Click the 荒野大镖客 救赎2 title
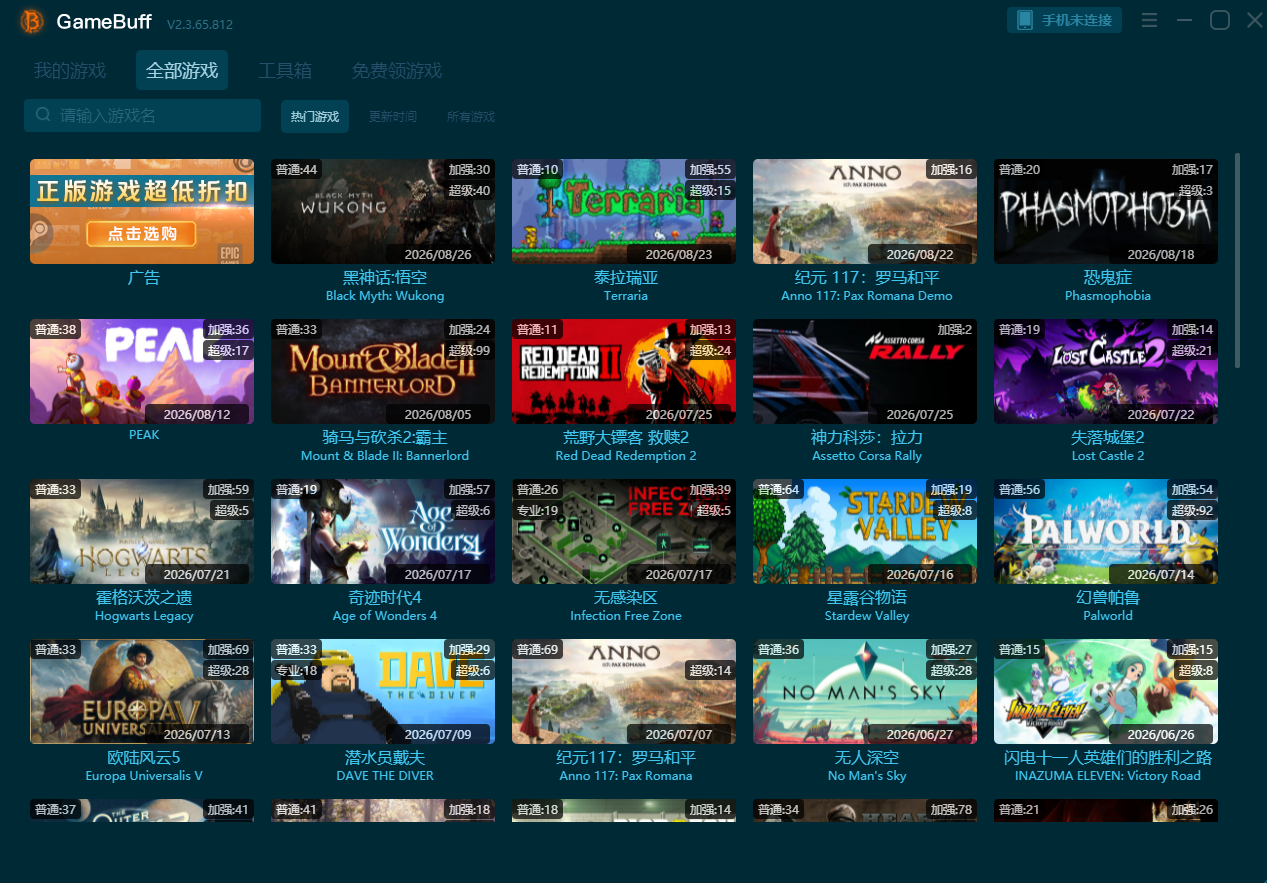 (x=626, y=437)
